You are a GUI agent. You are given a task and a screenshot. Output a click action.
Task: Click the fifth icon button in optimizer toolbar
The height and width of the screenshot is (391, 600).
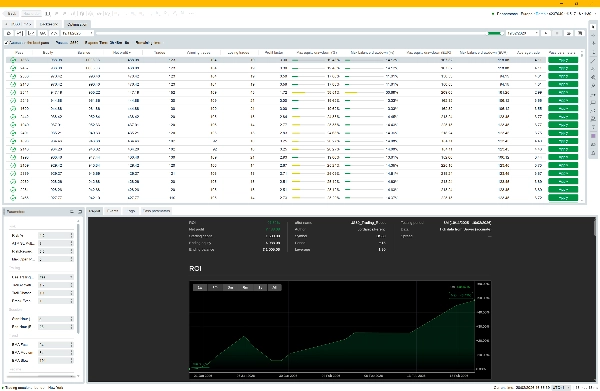click(x=54, y=33)
